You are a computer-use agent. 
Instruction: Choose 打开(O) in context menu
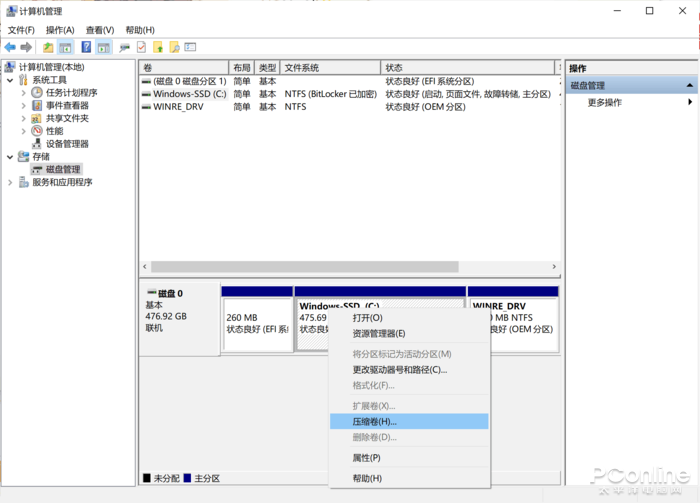coord(409,318)
